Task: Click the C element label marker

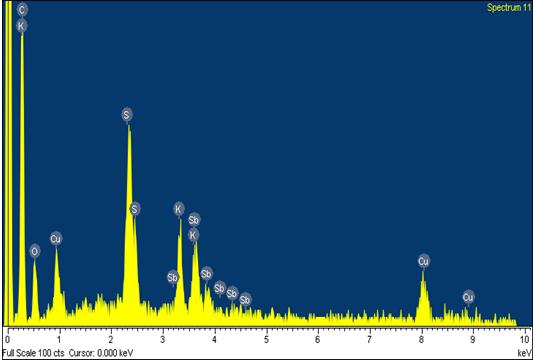Action: tap(22, 10)
